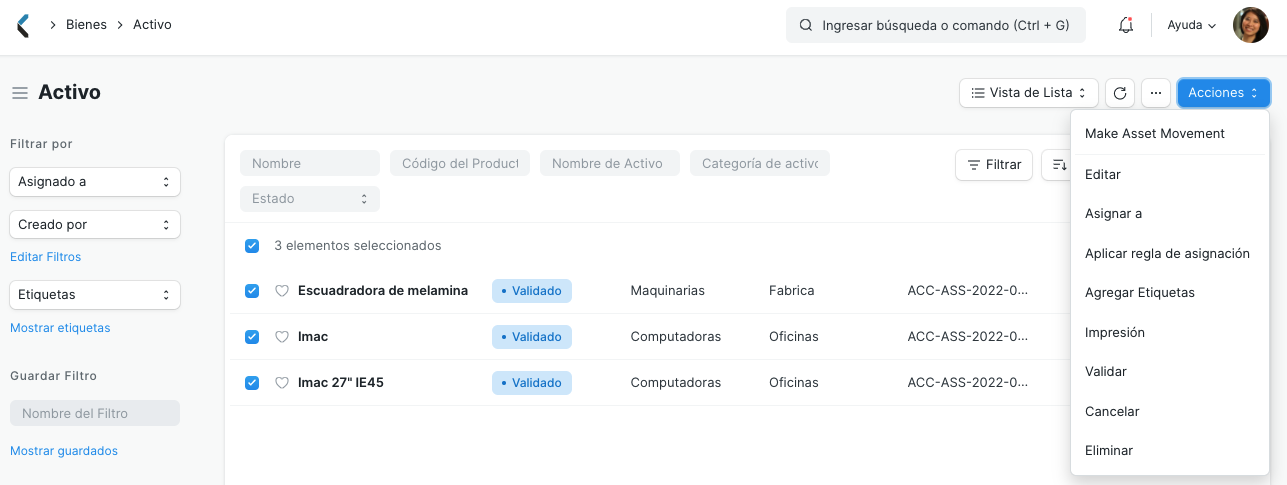Open the app home logo
The image size is (1287, 485).
pos(24,25)
